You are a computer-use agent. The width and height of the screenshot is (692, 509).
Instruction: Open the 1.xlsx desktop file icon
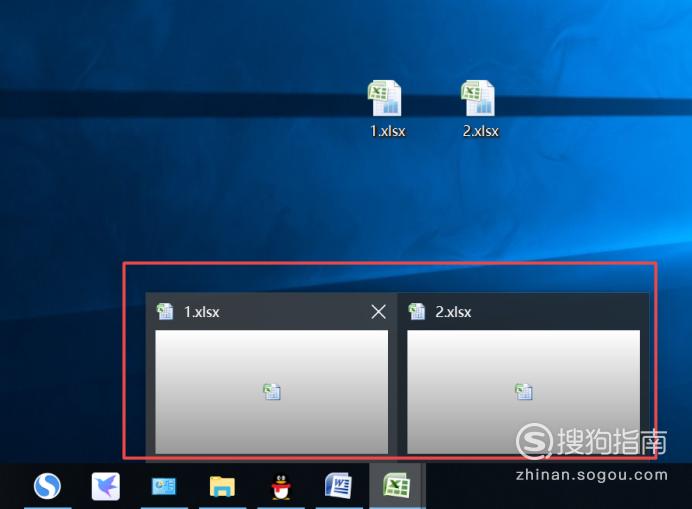point(385,98)
